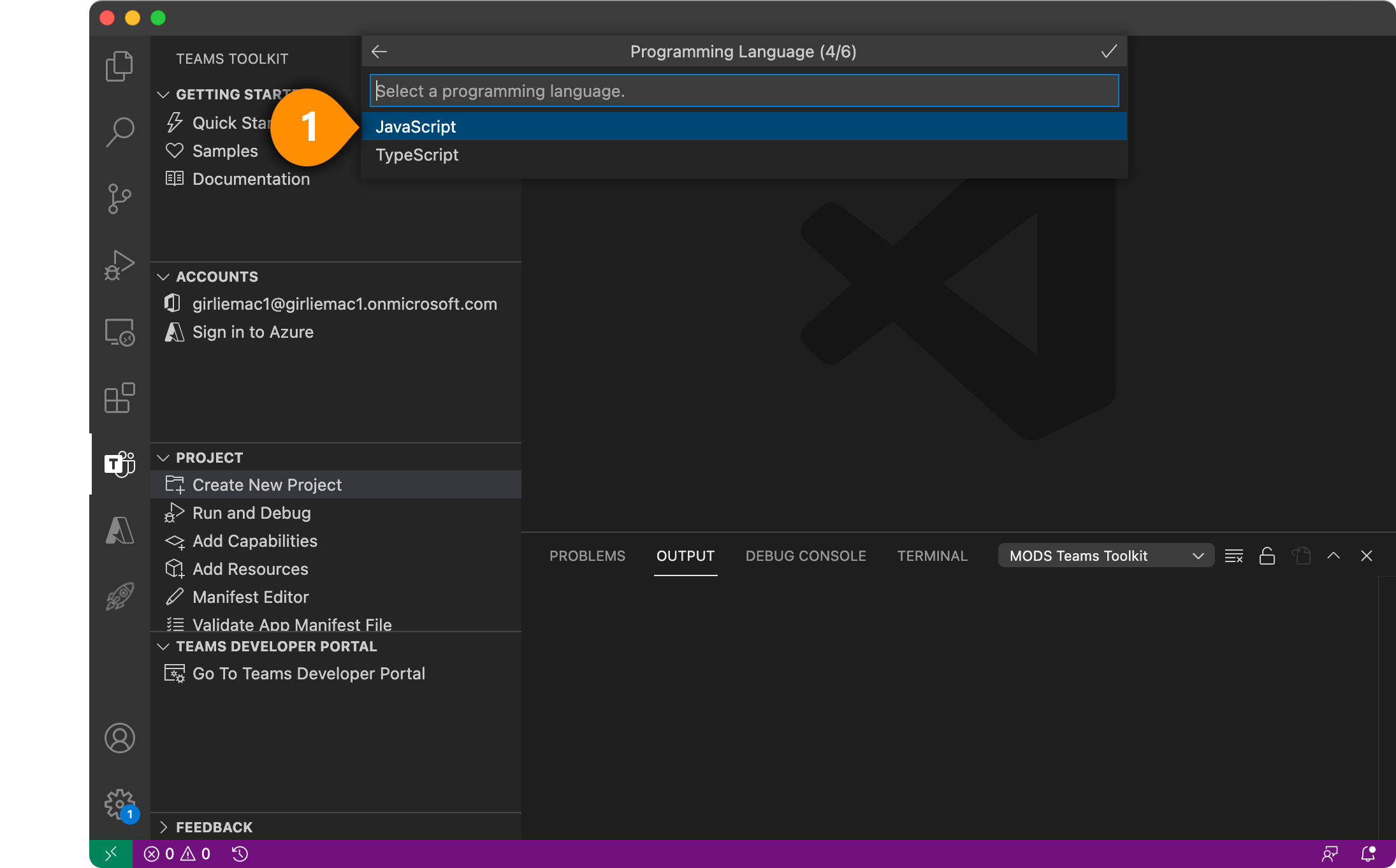Screen dimensions: 1396x868
Task: Confirm with the checkmark in the Programming Language dialog
Action: [1108, 51]
